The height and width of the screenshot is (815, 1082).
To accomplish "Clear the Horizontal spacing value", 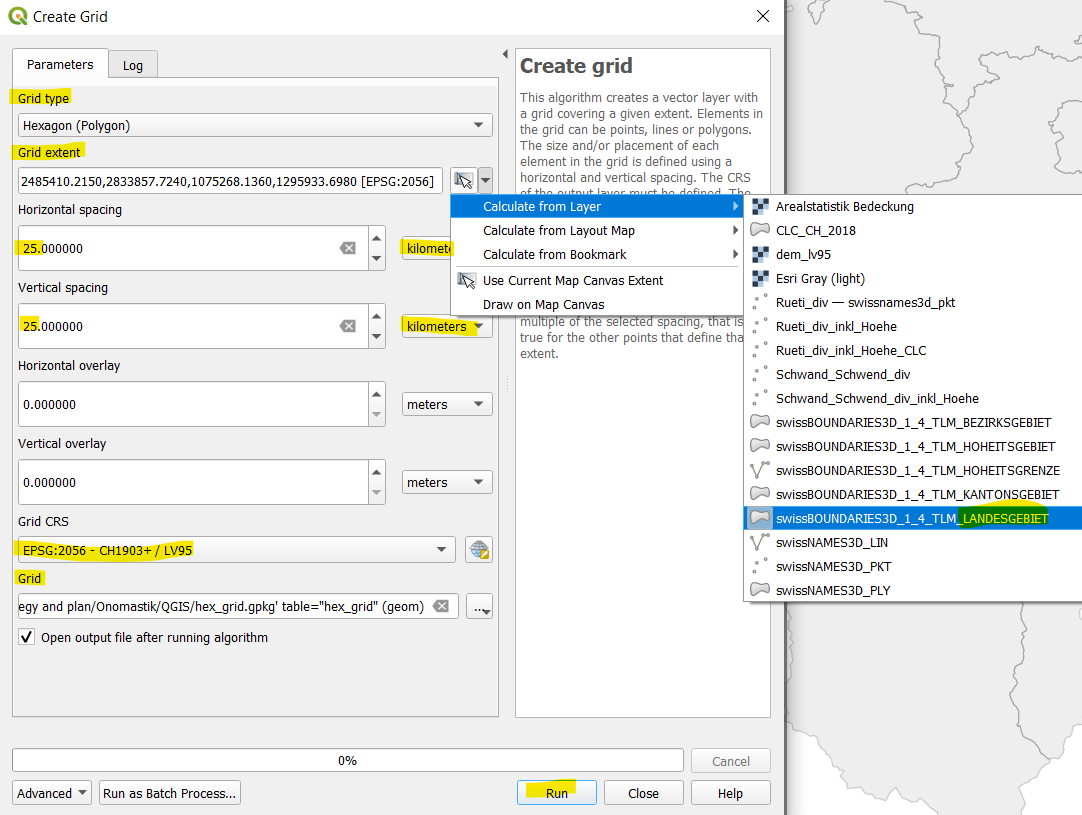I will tap(348, 248).
